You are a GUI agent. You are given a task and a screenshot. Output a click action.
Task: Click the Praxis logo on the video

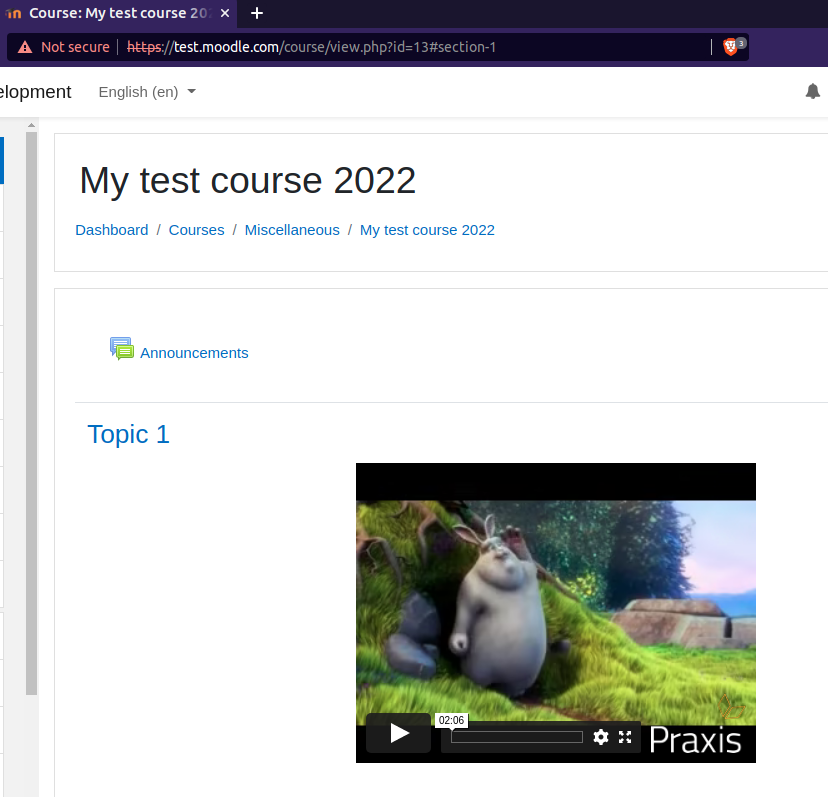click(695, 740)
